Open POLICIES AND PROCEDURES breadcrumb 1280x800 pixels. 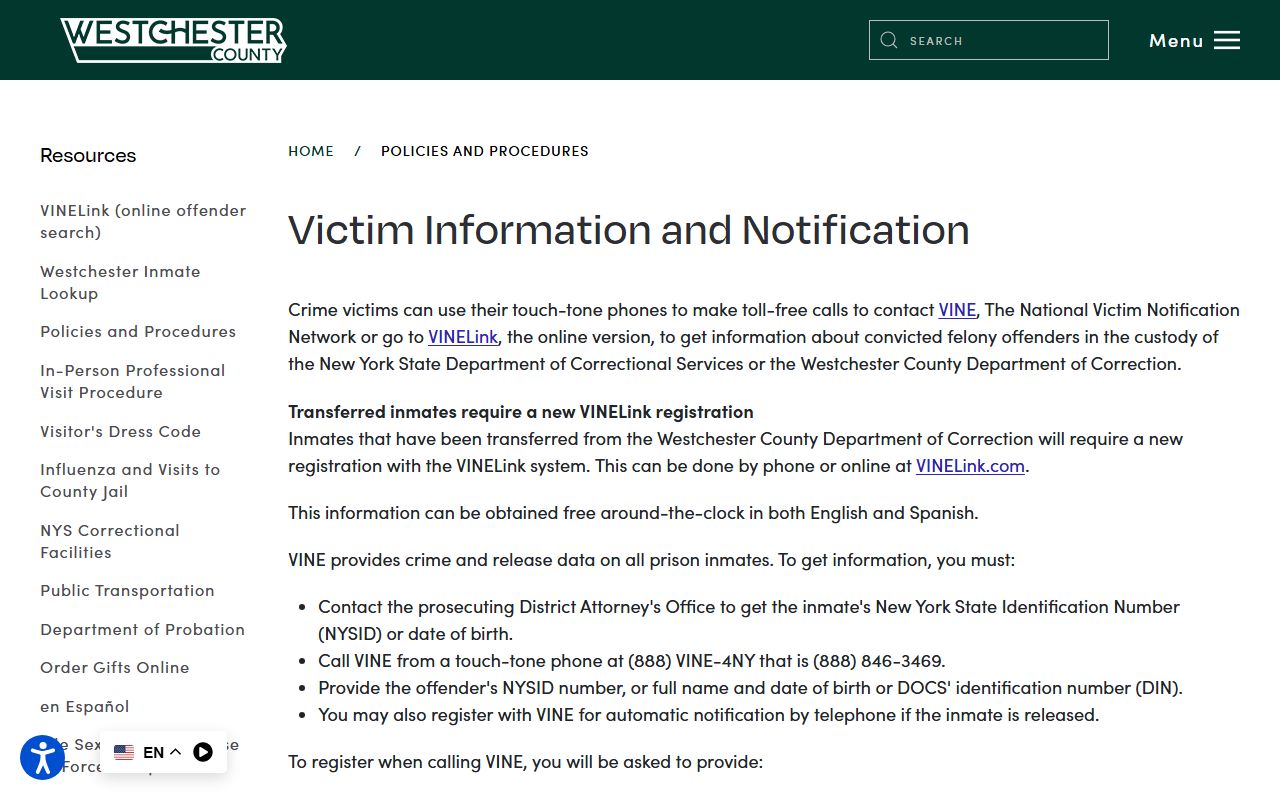485,151
